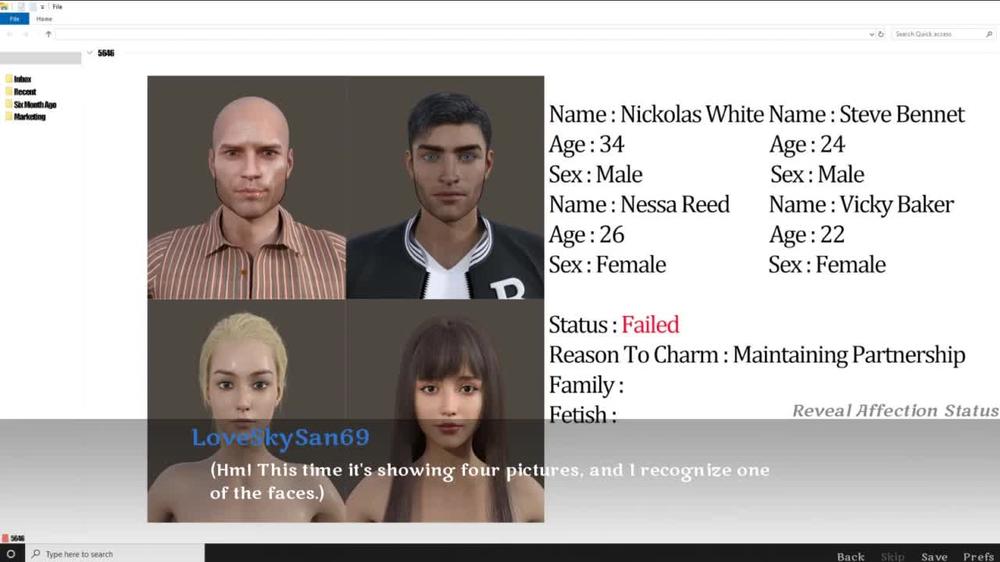The image size is (1000, 562).
Task: Click the 'Age : 34' text
Action: click(x=587, y=145)
